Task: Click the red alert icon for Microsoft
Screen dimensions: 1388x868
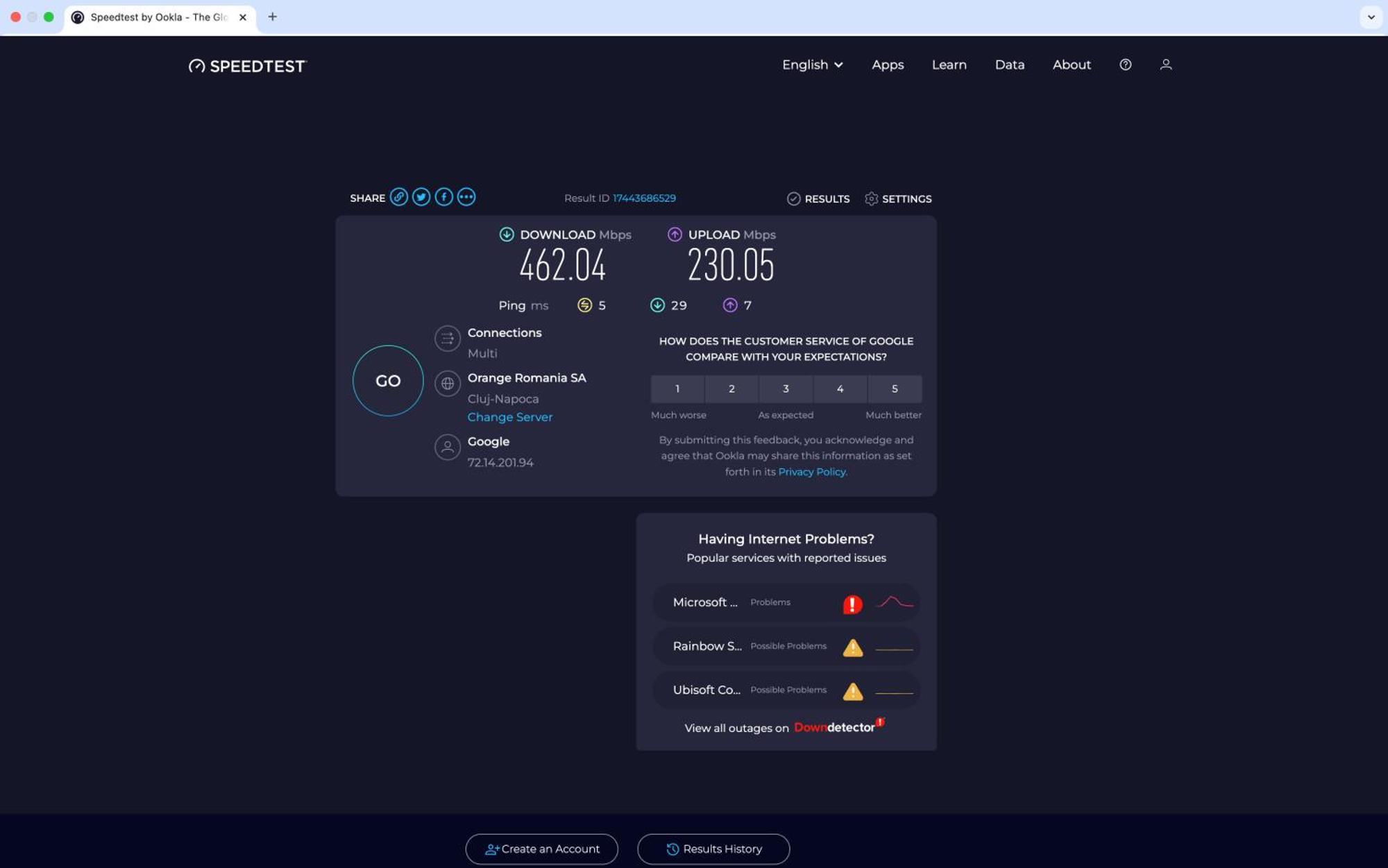Action: tap(853, 604)
